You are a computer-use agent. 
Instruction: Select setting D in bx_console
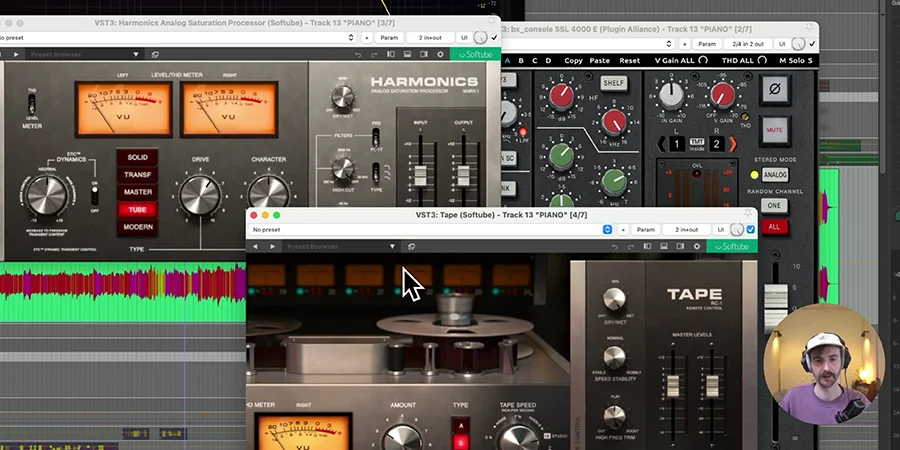[548, 60]
